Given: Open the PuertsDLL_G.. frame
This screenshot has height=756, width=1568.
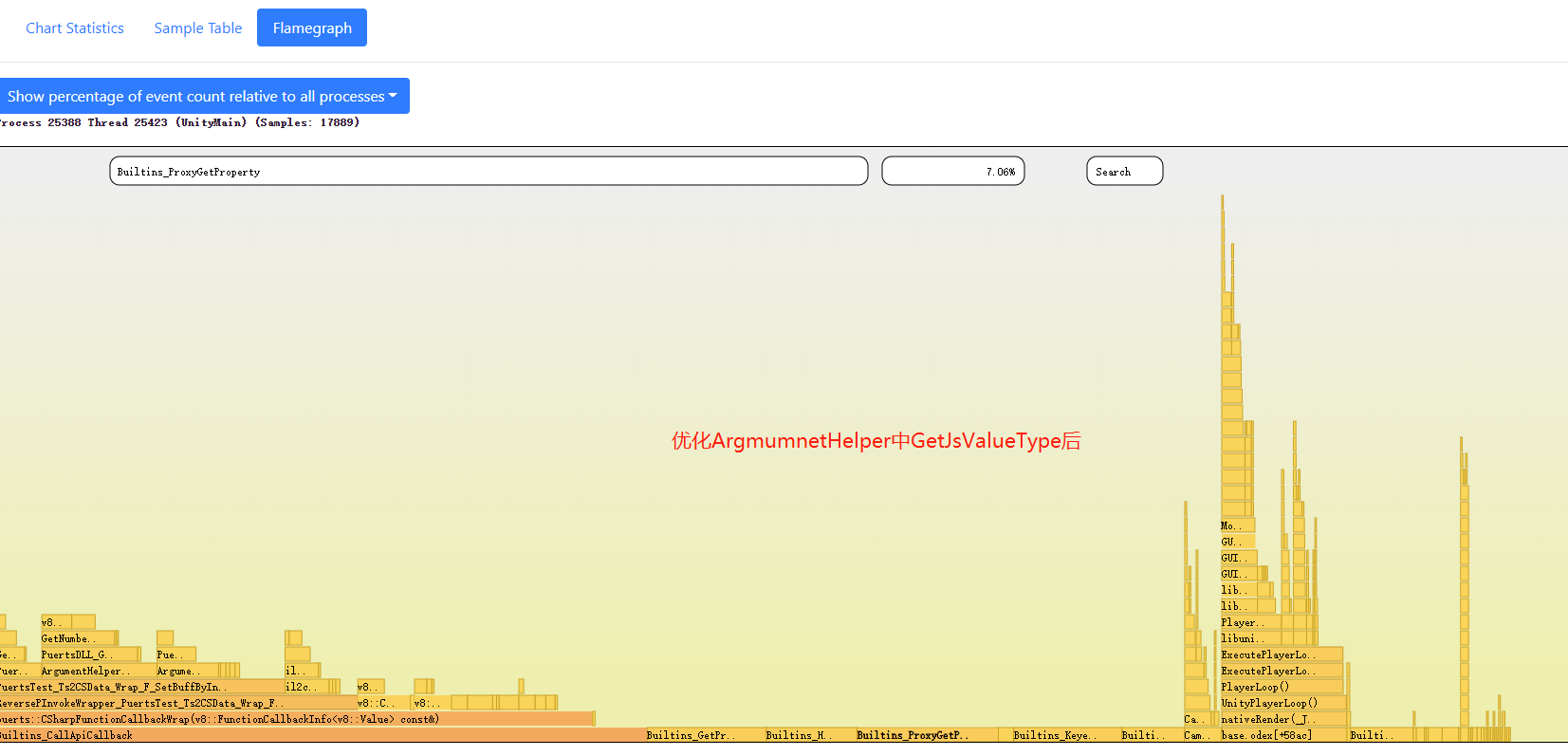Looking at the screenshot, I should (88, 655).
